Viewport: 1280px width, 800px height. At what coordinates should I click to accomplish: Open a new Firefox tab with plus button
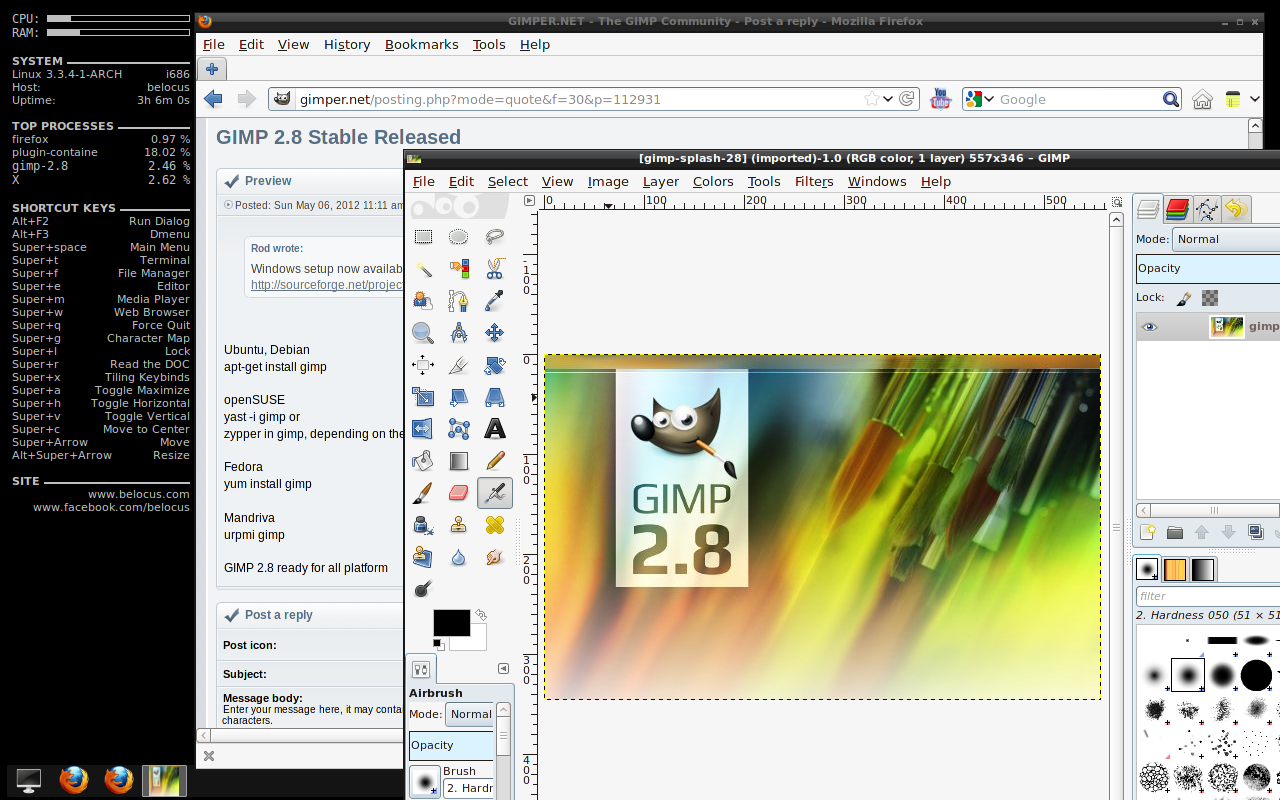[x=211, y=69]
